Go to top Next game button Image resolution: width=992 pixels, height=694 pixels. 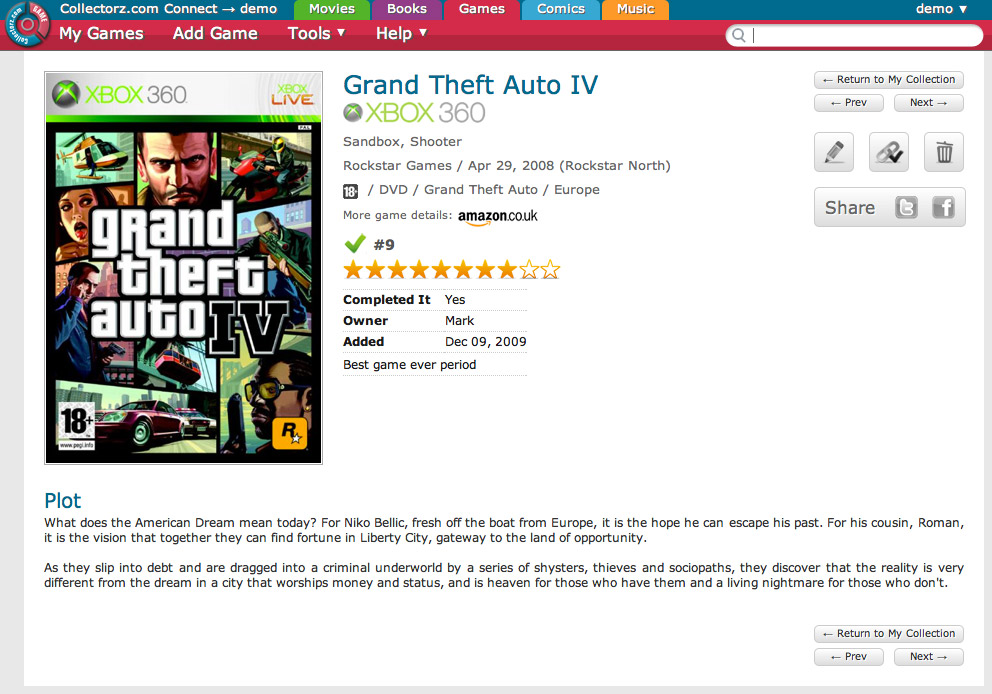(x=929, y=102)
